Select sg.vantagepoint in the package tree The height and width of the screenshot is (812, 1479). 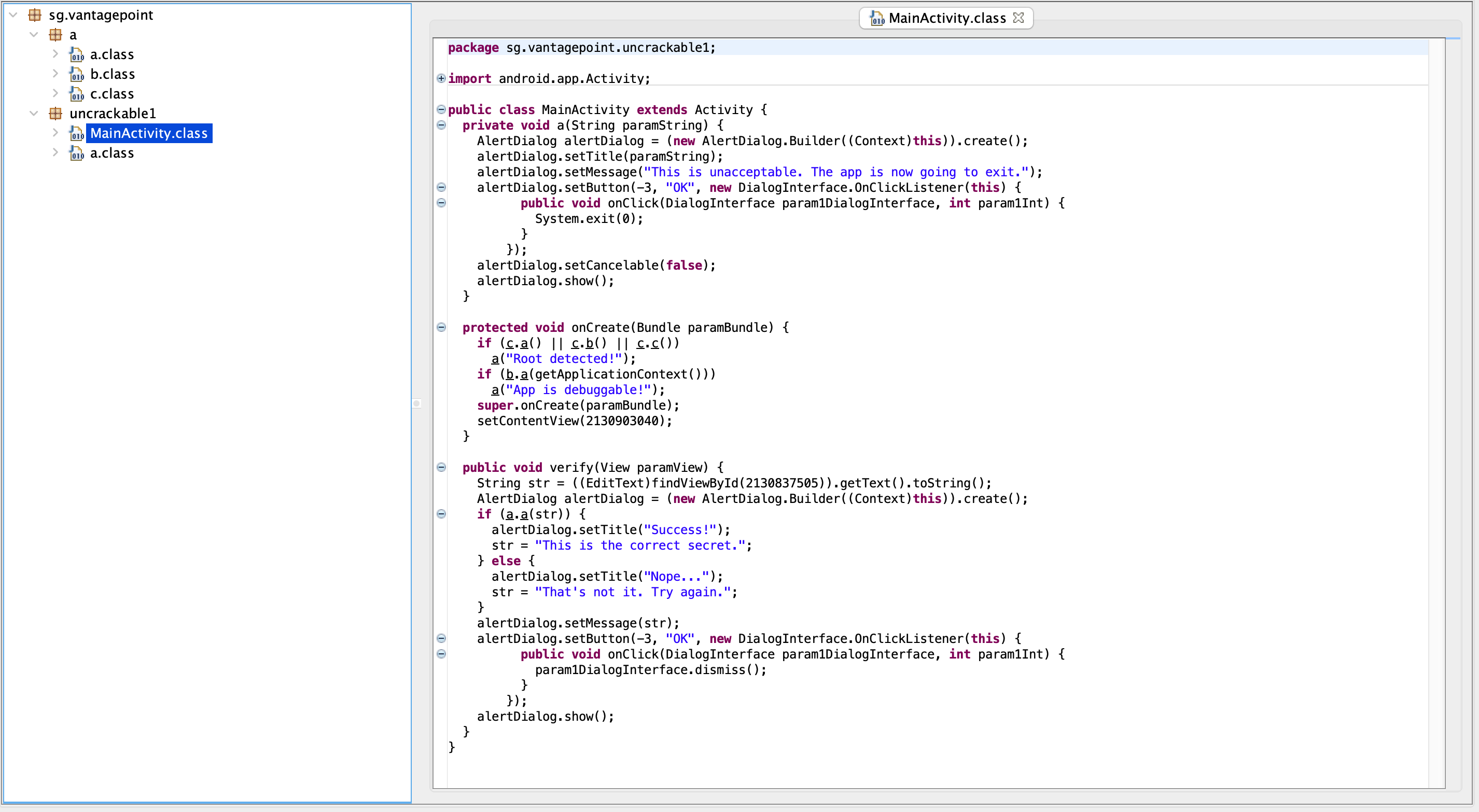(101, 15)
